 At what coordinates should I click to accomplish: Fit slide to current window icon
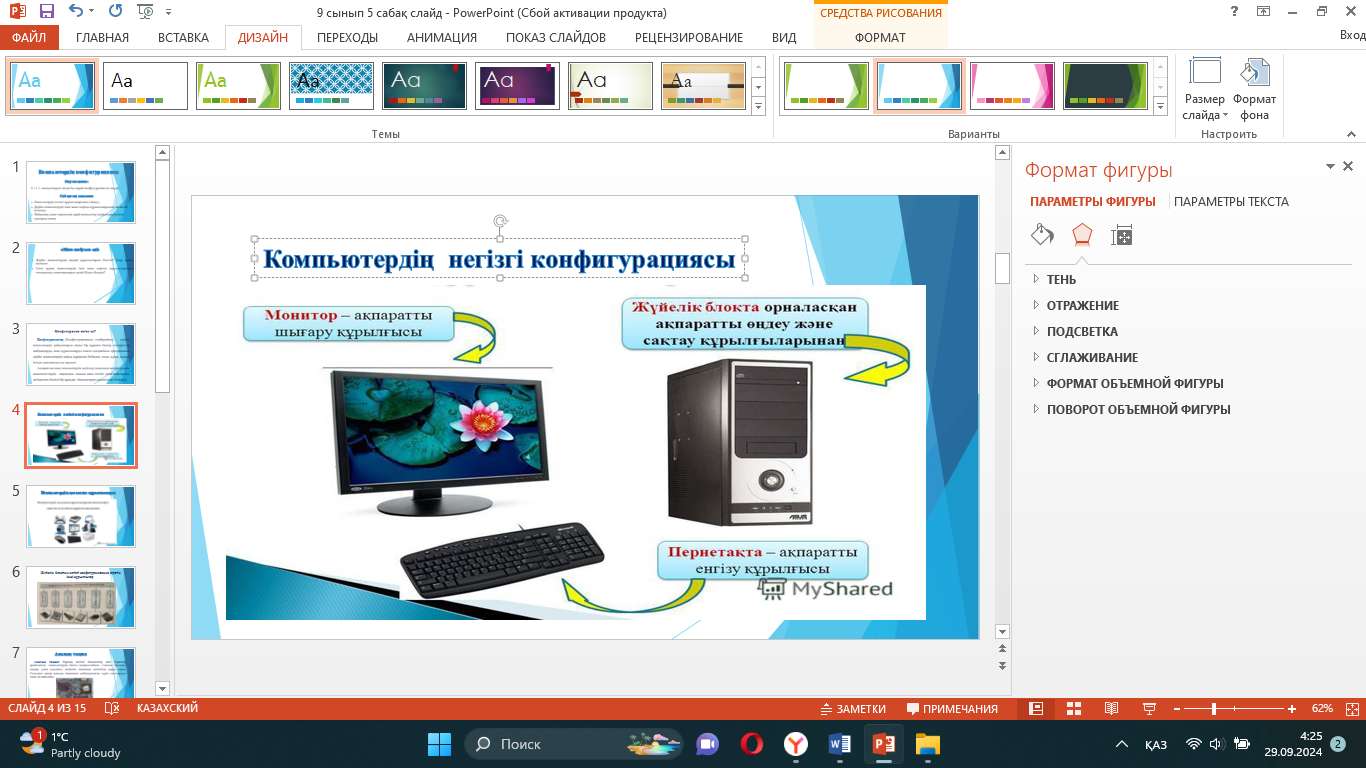coord(1352,709)
